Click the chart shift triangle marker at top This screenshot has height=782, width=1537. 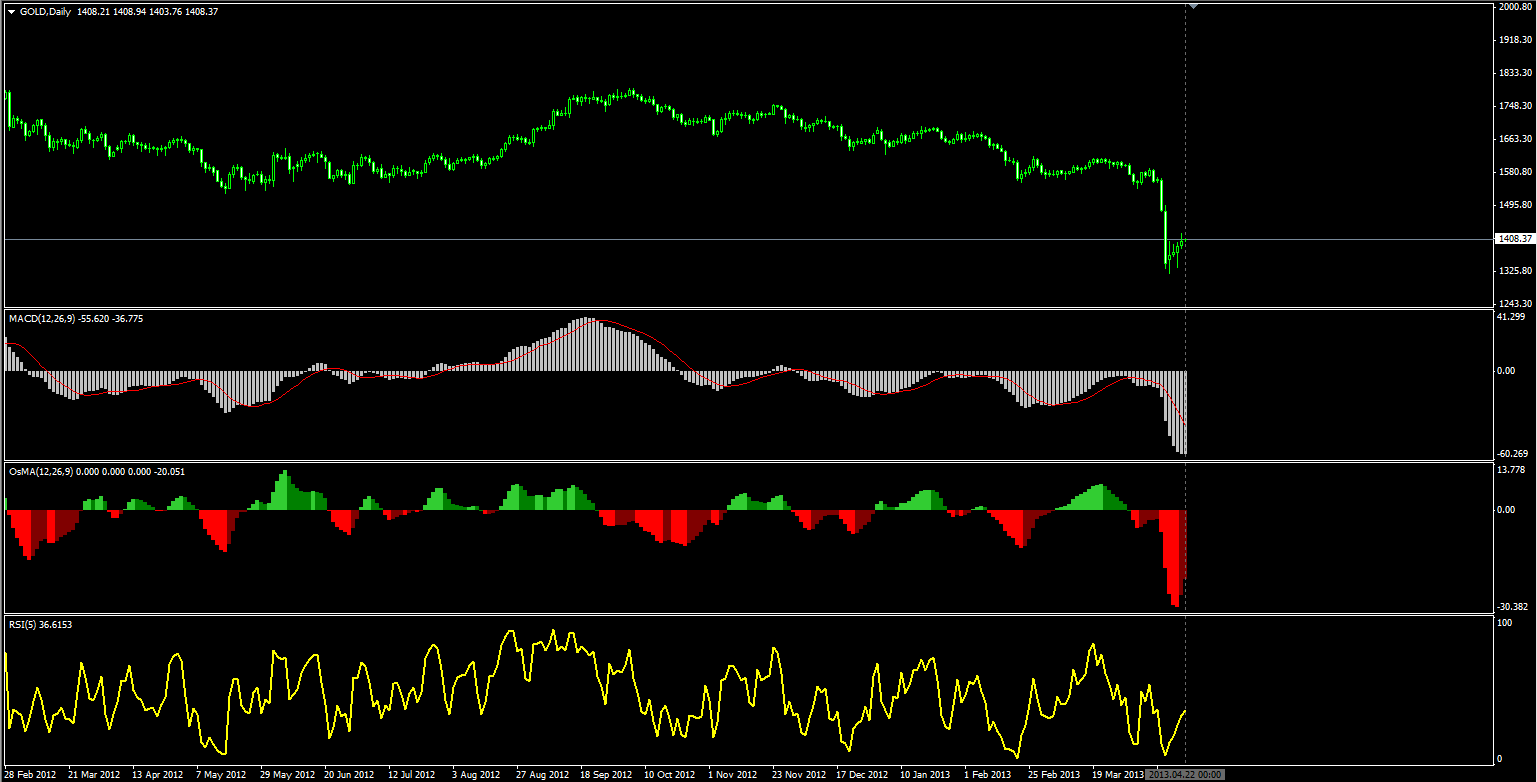pos(1192,6)
